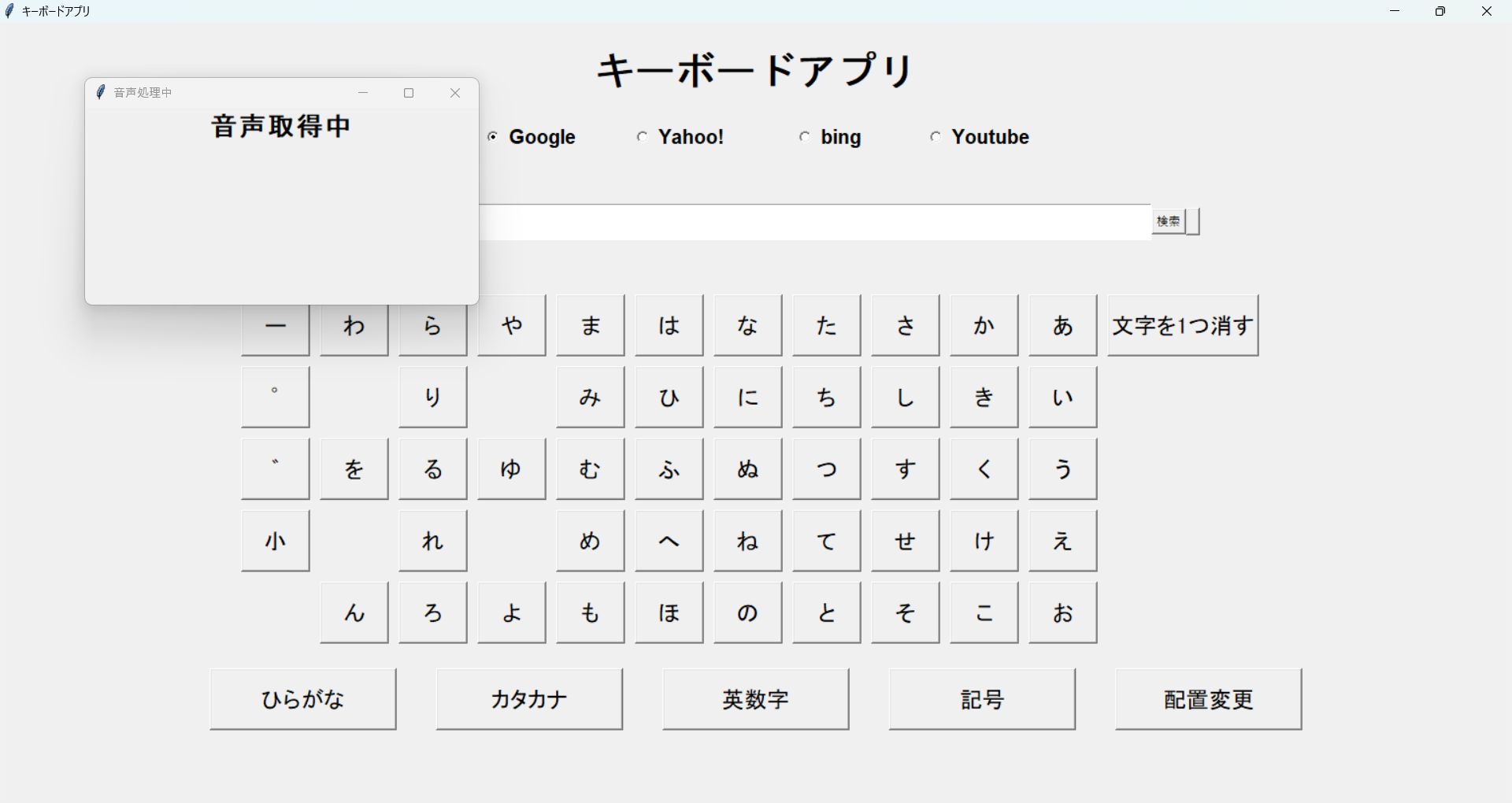This screenshot has width=1512, height=803.
Task: Click the 配置変更 layout change button
Action: click(x=1208, y=699)
